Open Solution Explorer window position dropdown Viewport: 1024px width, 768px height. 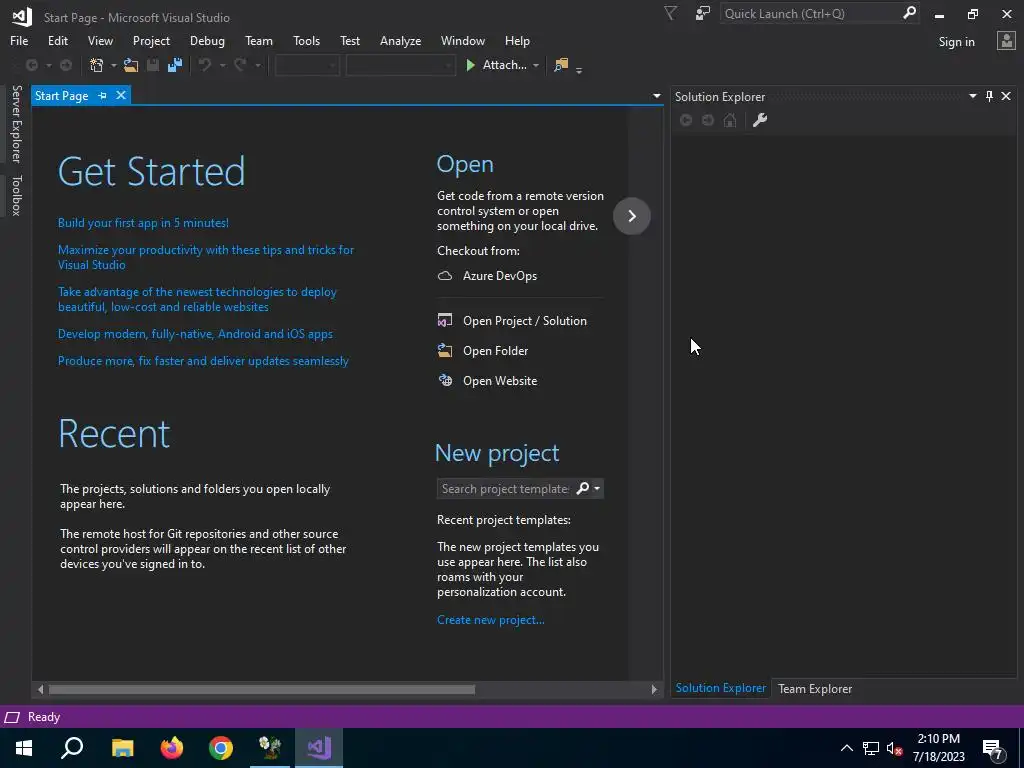point(972,96)
